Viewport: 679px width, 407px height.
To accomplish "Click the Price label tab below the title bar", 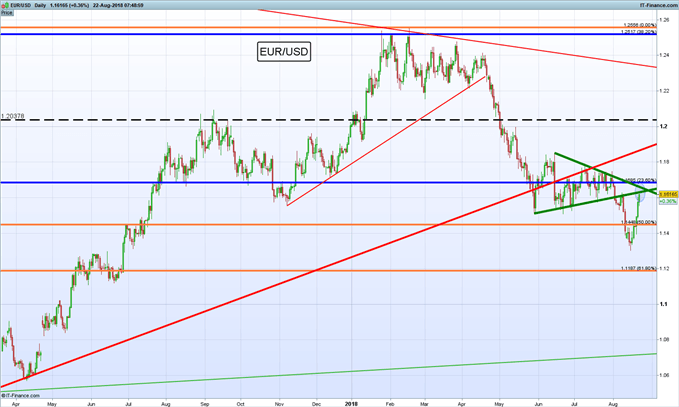I will point(6,13).
